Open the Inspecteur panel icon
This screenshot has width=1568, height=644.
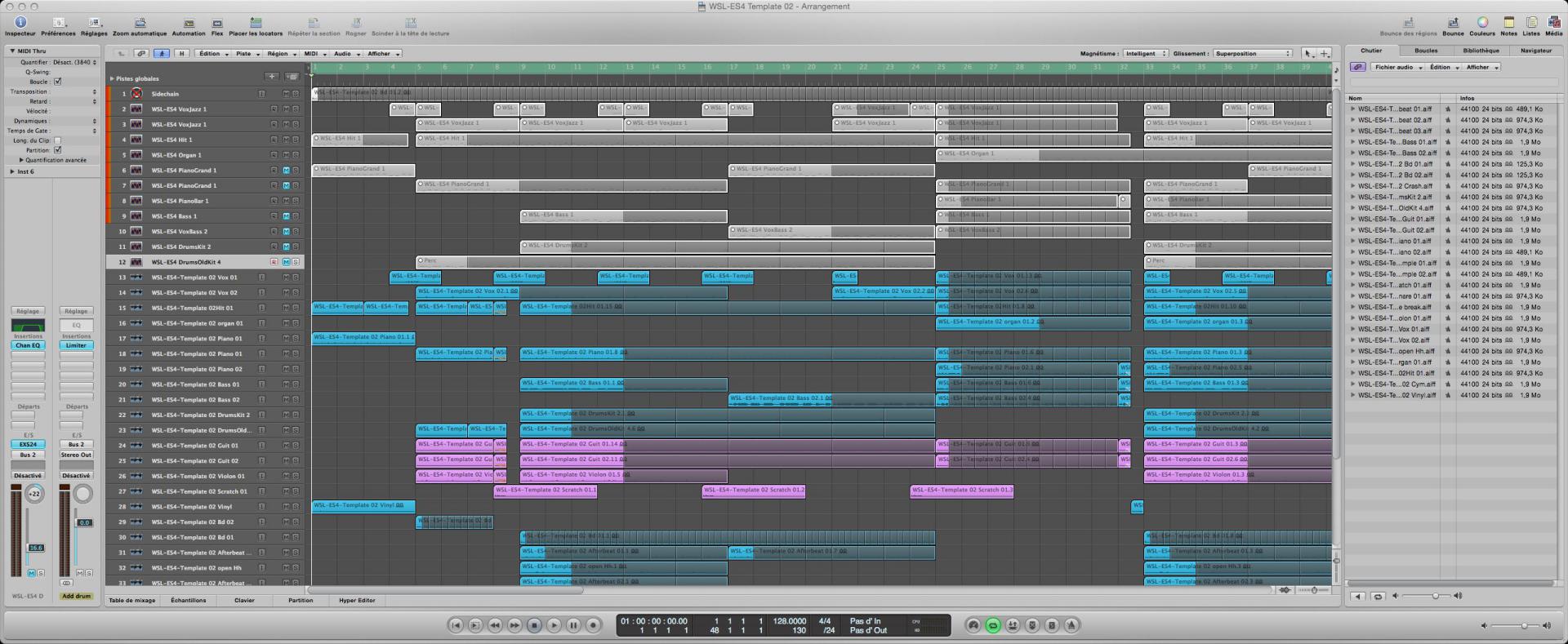click(20, 23)
